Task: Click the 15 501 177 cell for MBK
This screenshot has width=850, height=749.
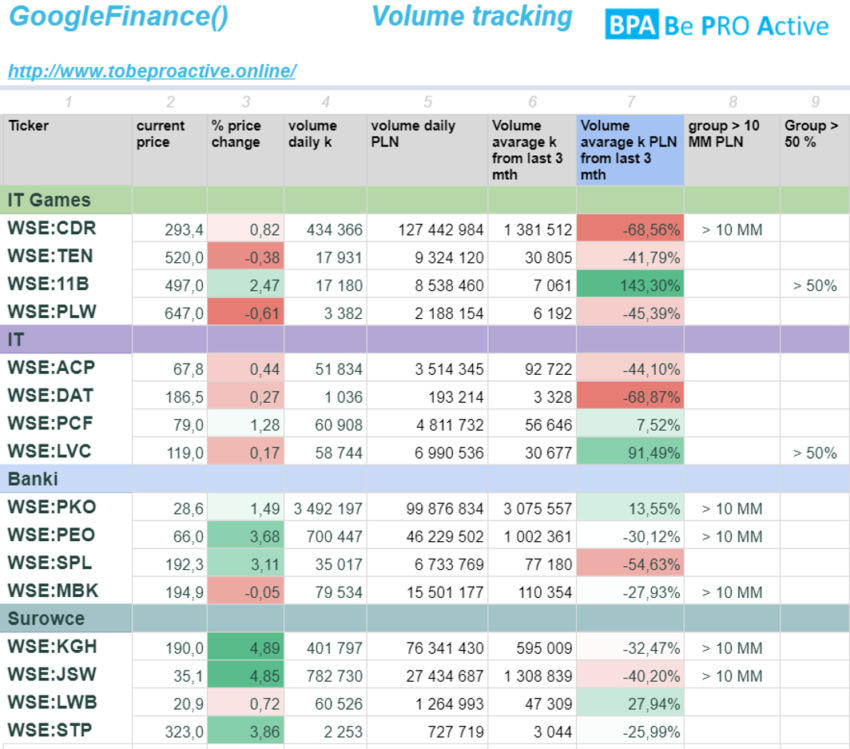Action: click(x=427, y=591)
